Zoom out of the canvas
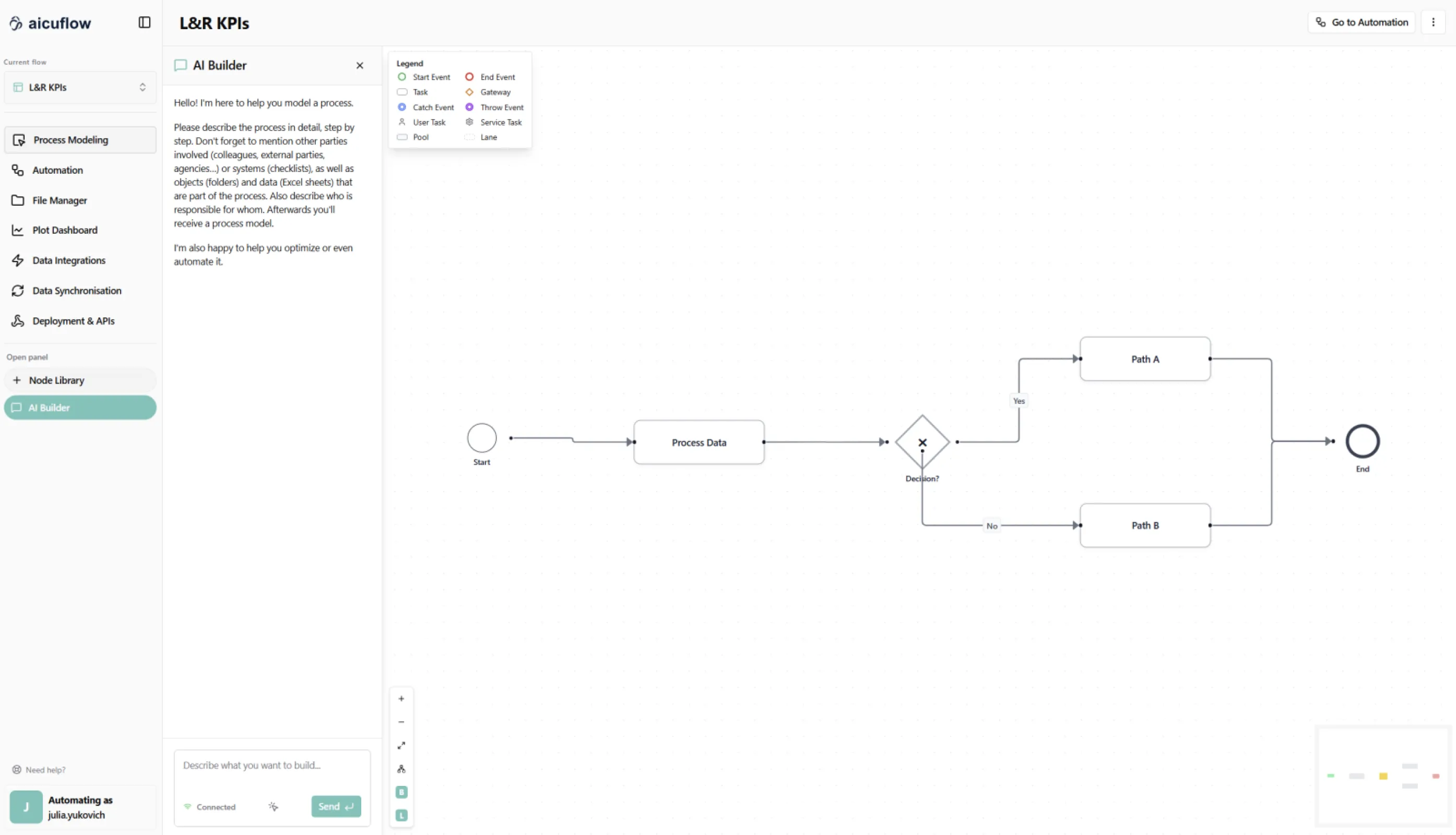Image resolution: width=1456 pixels, height=835 pixels. [401, 722]
